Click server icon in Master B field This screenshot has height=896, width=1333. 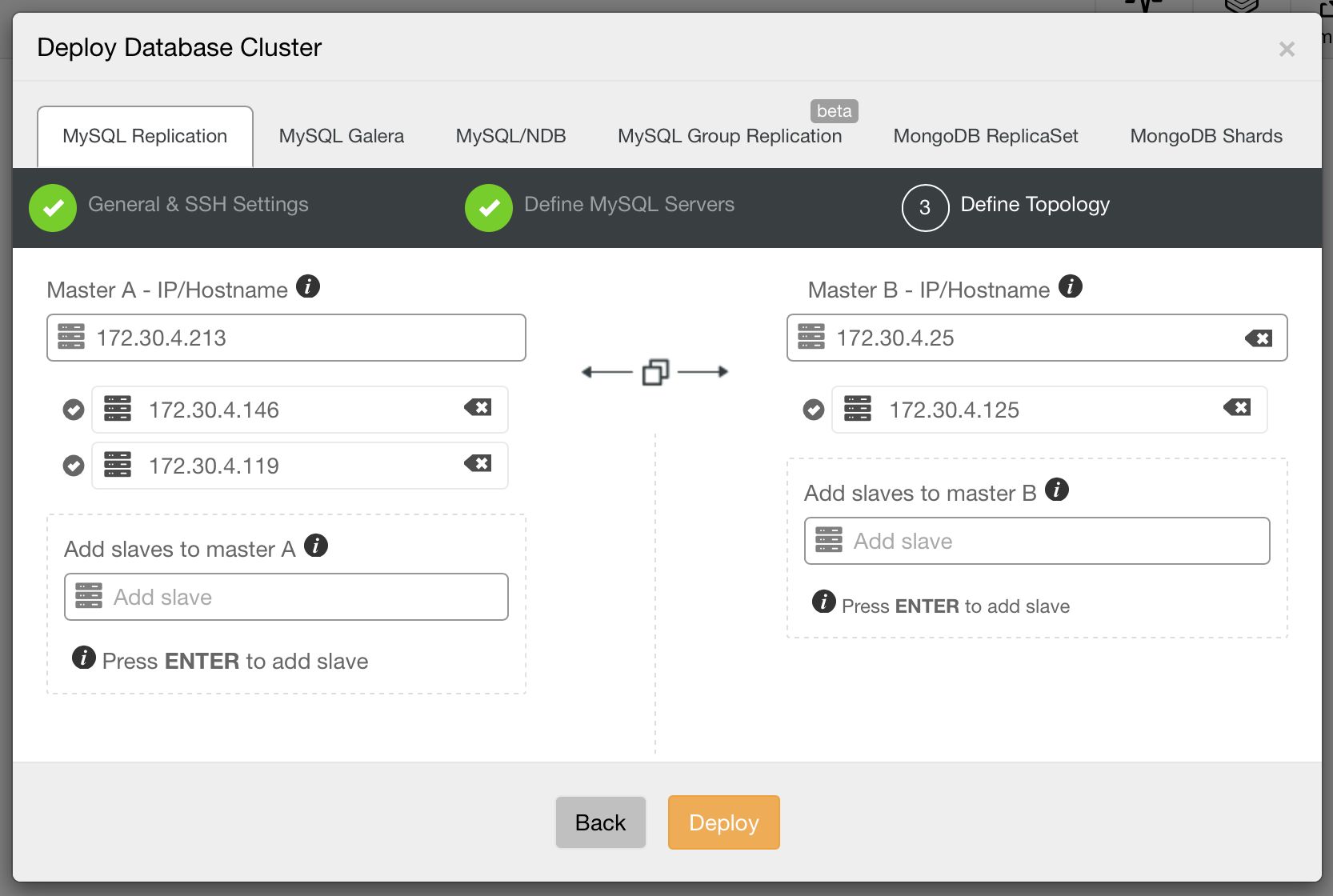(x=811, y=337)
